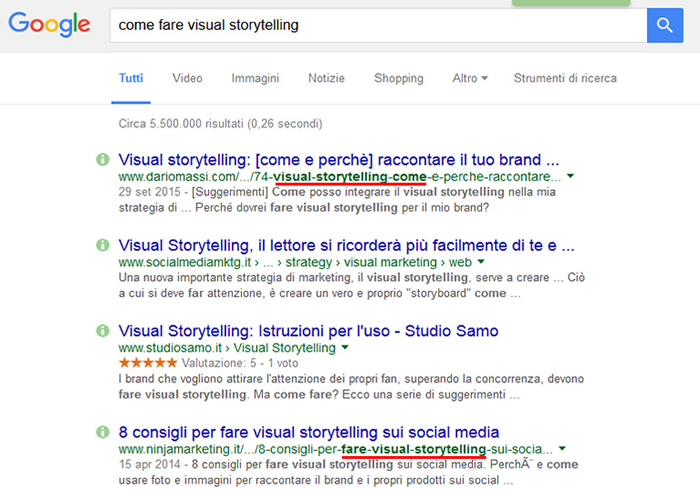Focus the search box with 'come fare visual storytelling'

pos(378,25)
